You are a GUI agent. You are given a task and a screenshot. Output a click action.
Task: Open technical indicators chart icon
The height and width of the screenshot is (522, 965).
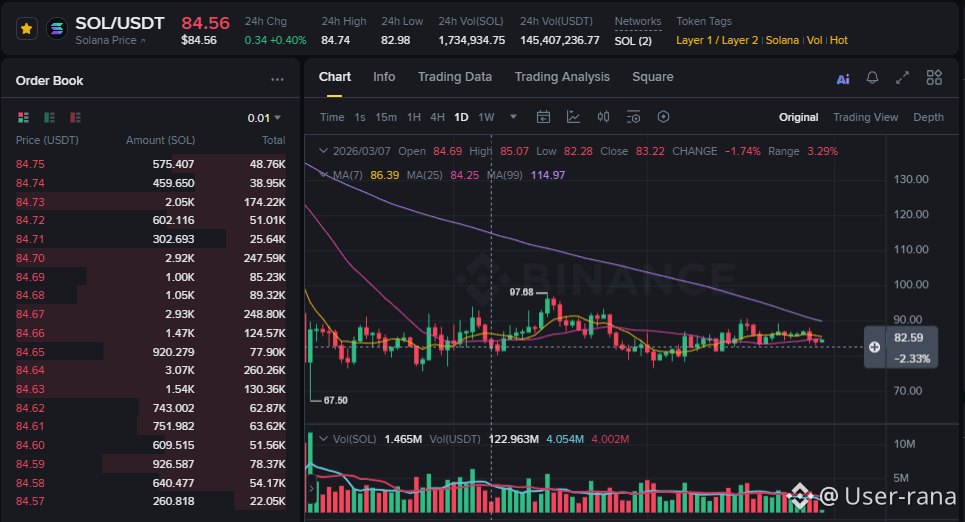coord(573,117)
